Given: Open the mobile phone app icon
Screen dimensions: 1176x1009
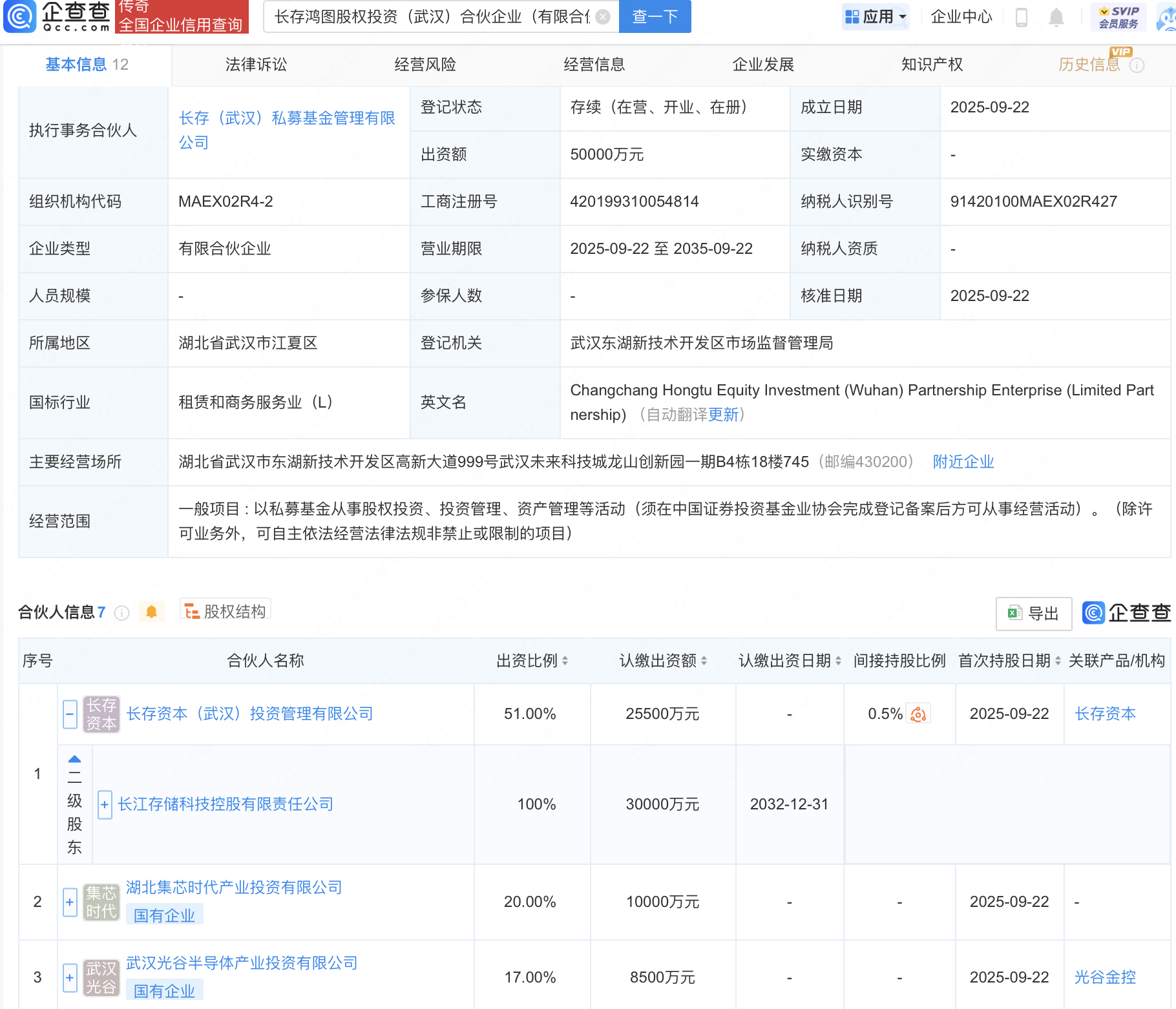Looking at the screenshot, I should [x=1021, y=17].
